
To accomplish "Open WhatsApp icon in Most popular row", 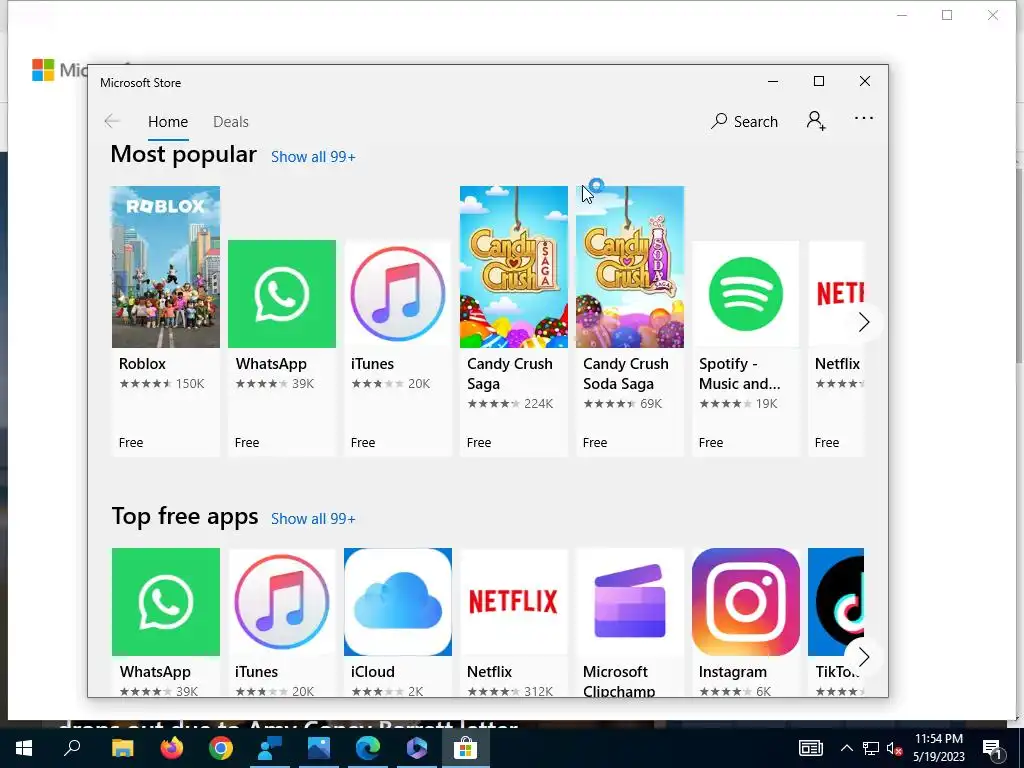I will (281, 294).
